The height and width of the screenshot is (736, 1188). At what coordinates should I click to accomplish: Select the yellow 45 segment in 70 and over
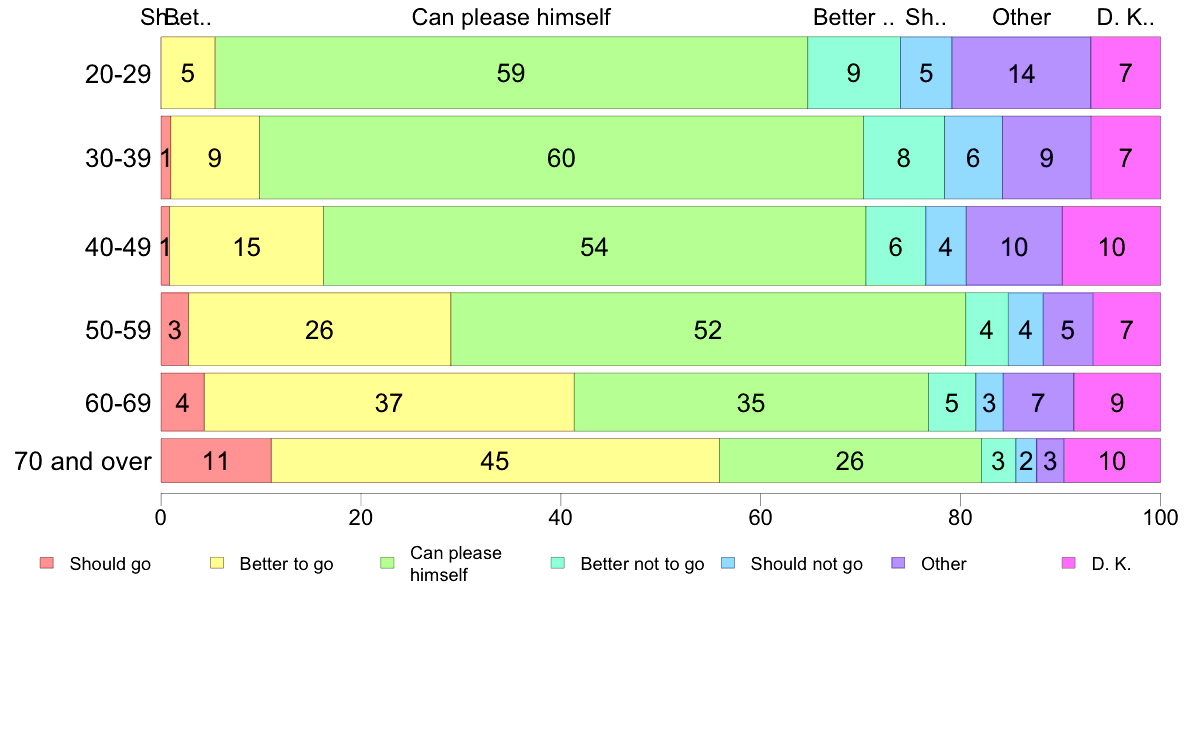click(496, 460)
